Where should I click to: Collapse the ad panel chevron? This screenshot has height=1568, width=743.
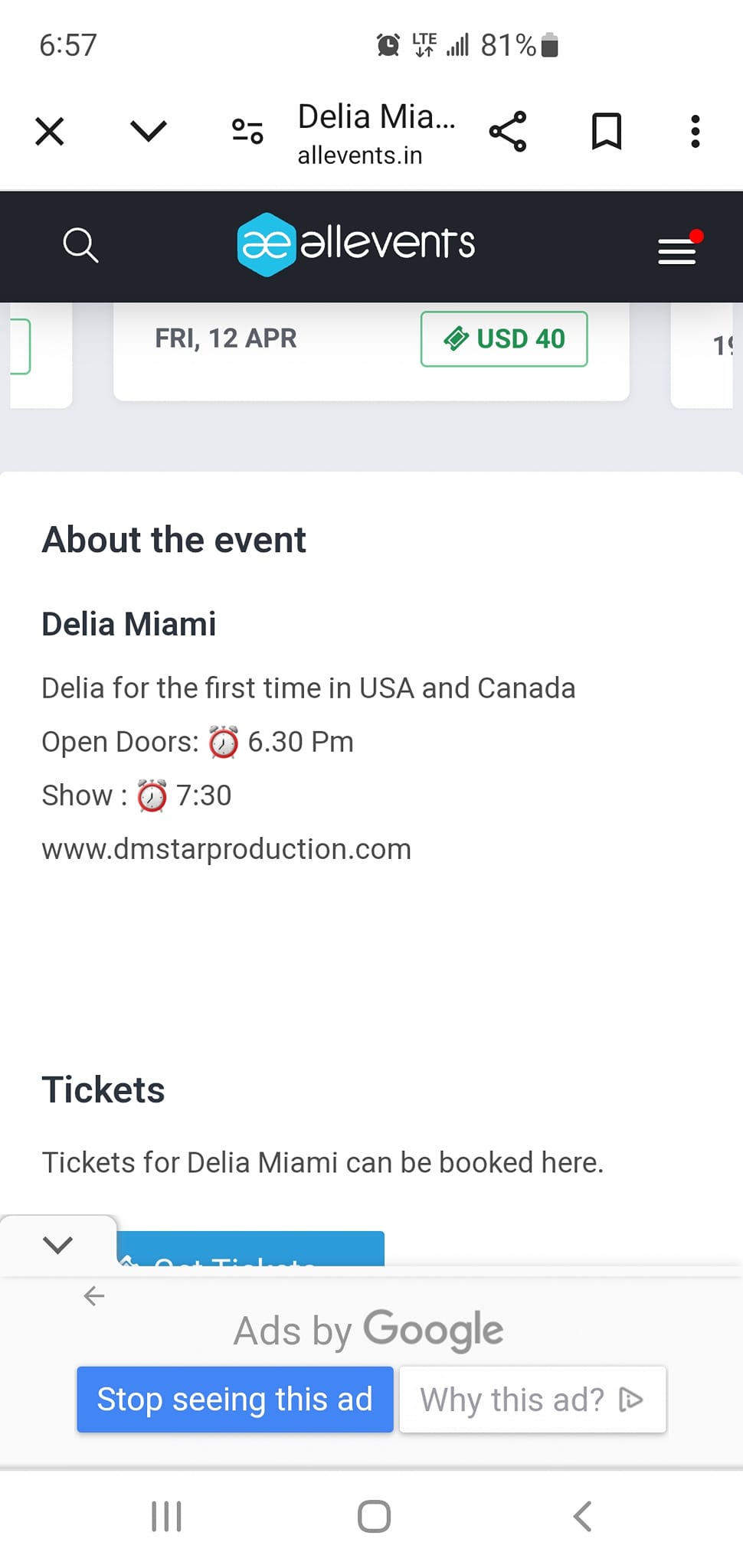[x=58, y=1244]
